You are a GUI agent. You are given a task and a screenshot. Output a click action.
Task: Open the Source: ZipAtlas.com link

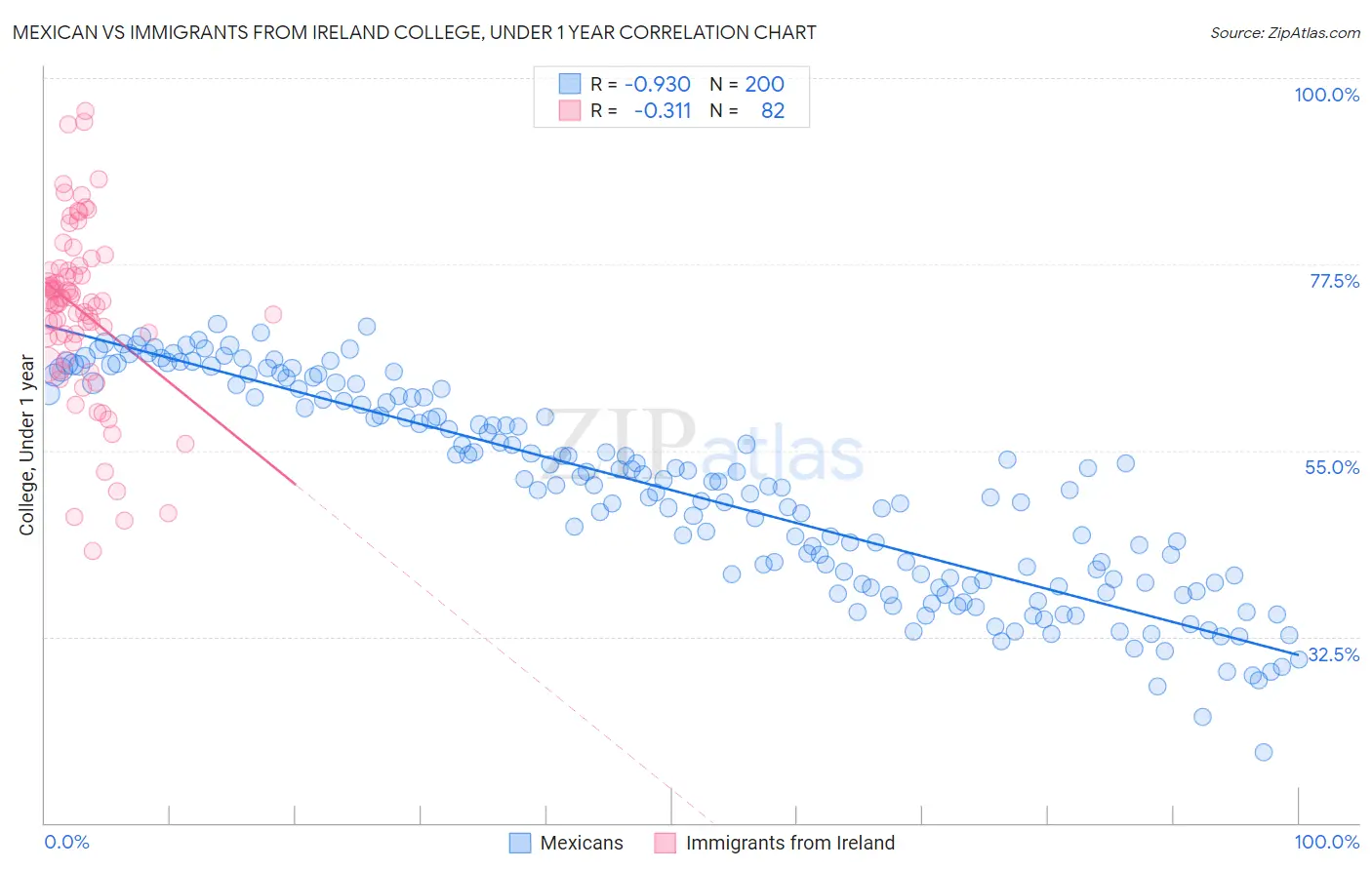1285,32
